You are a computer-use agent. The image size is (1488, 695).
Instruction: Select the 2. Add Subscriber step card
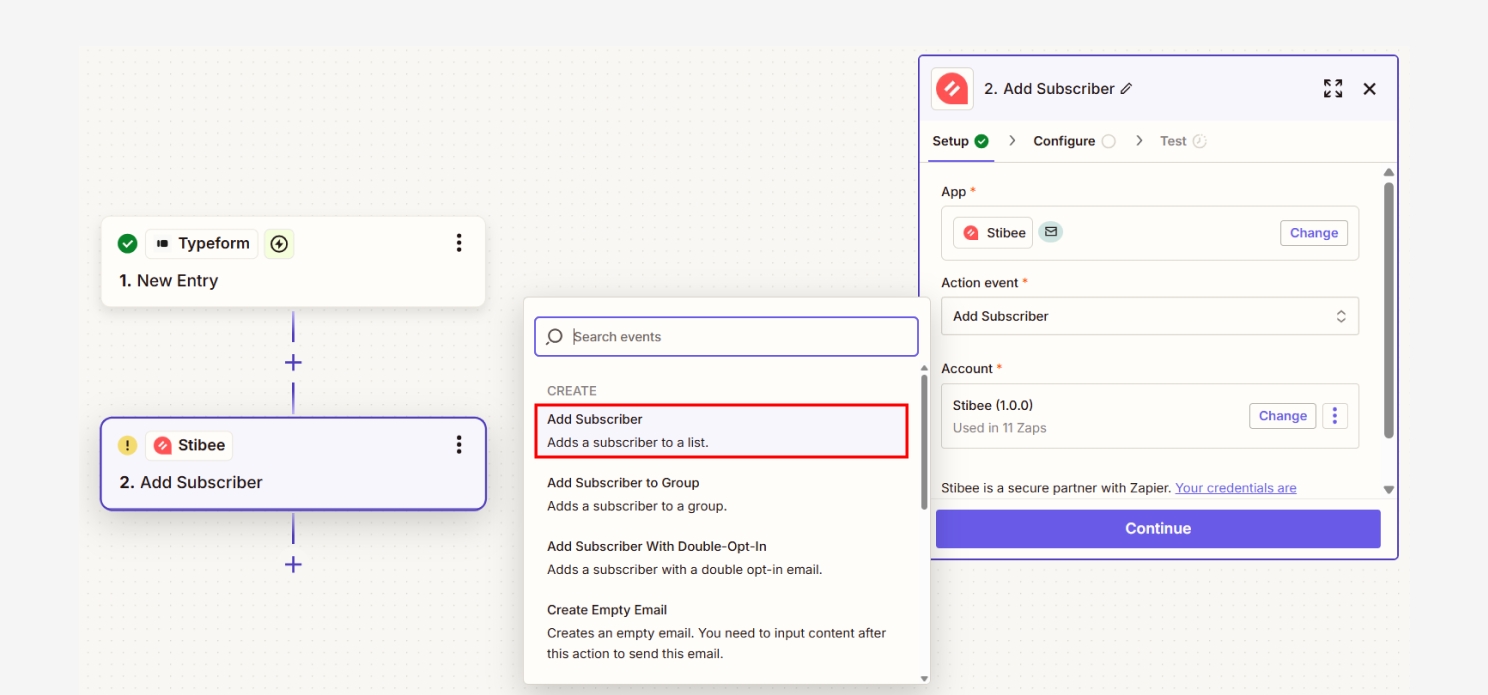(293, 464)
